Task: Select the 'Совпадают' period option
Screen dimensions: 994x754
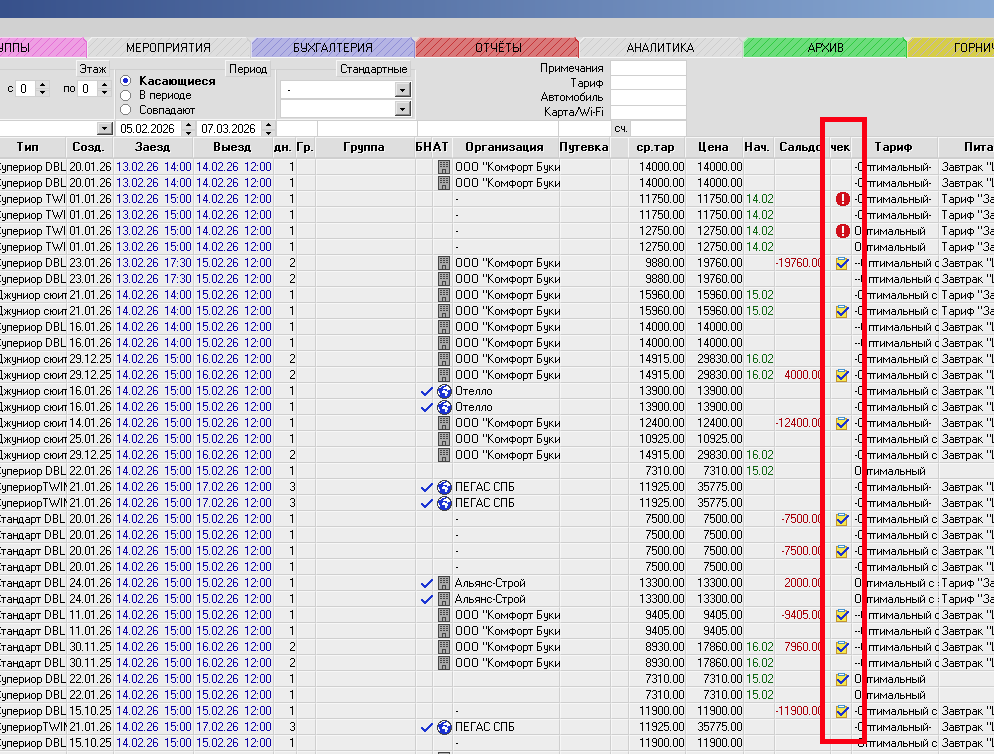Action: click(125, 110)
